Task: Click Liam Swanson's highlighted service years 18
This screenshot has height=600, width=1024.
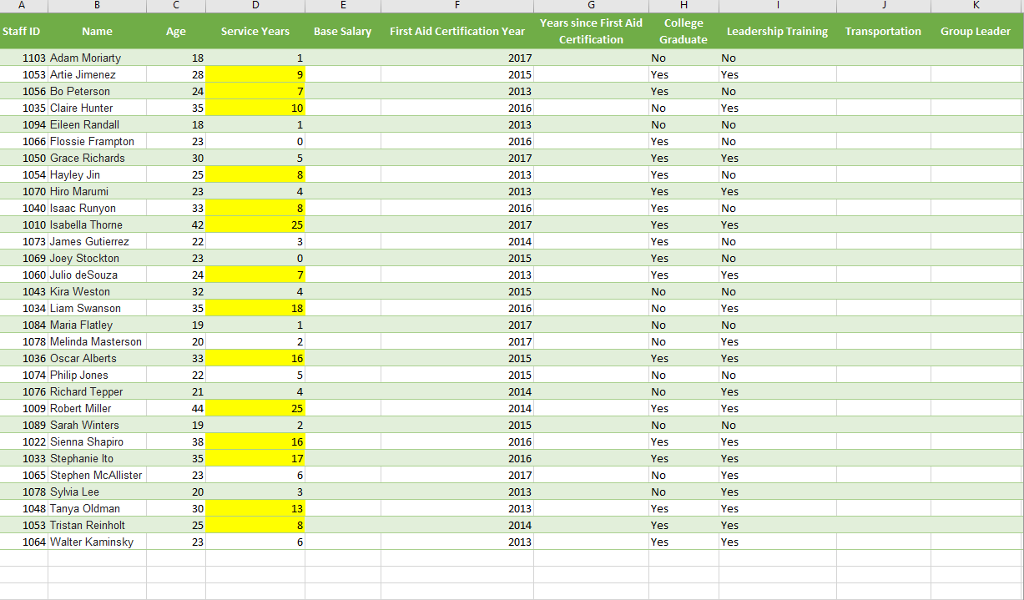Action: (x=255, y=308)
